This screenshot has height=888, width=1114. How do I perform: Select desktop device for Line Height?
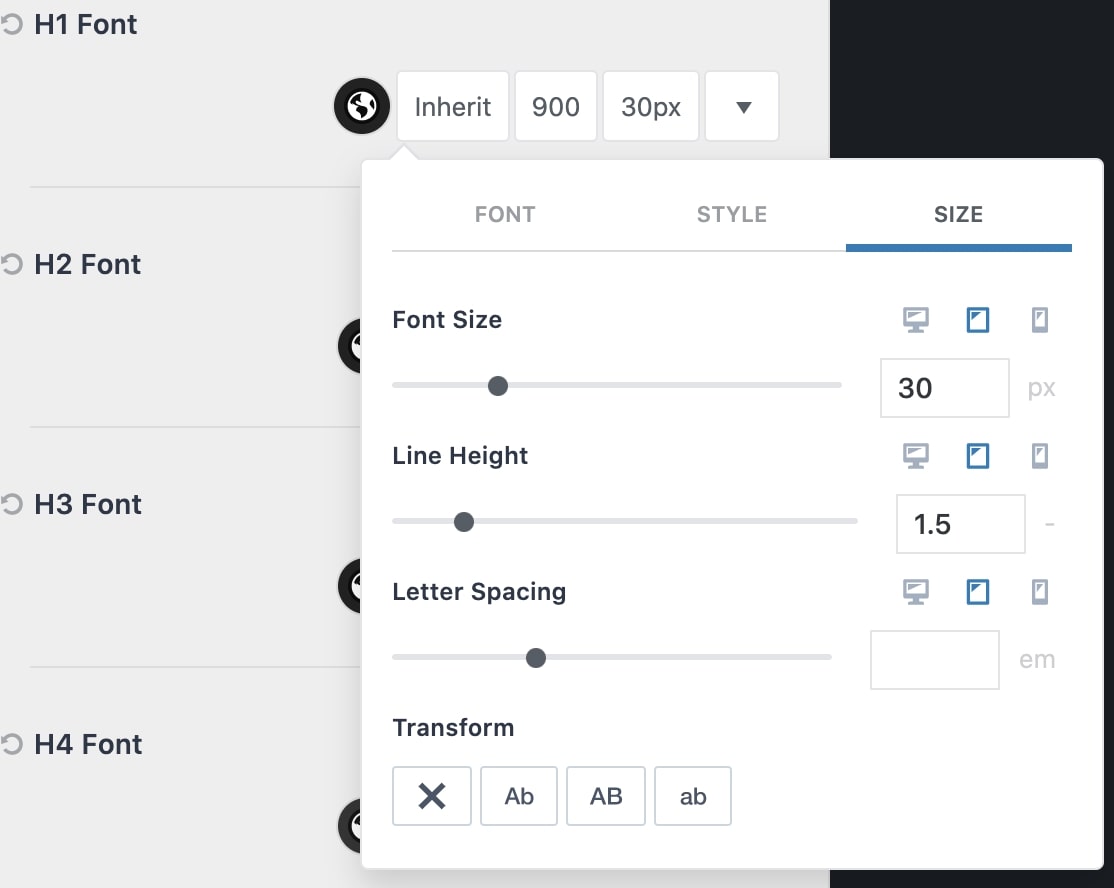[916, 455]
